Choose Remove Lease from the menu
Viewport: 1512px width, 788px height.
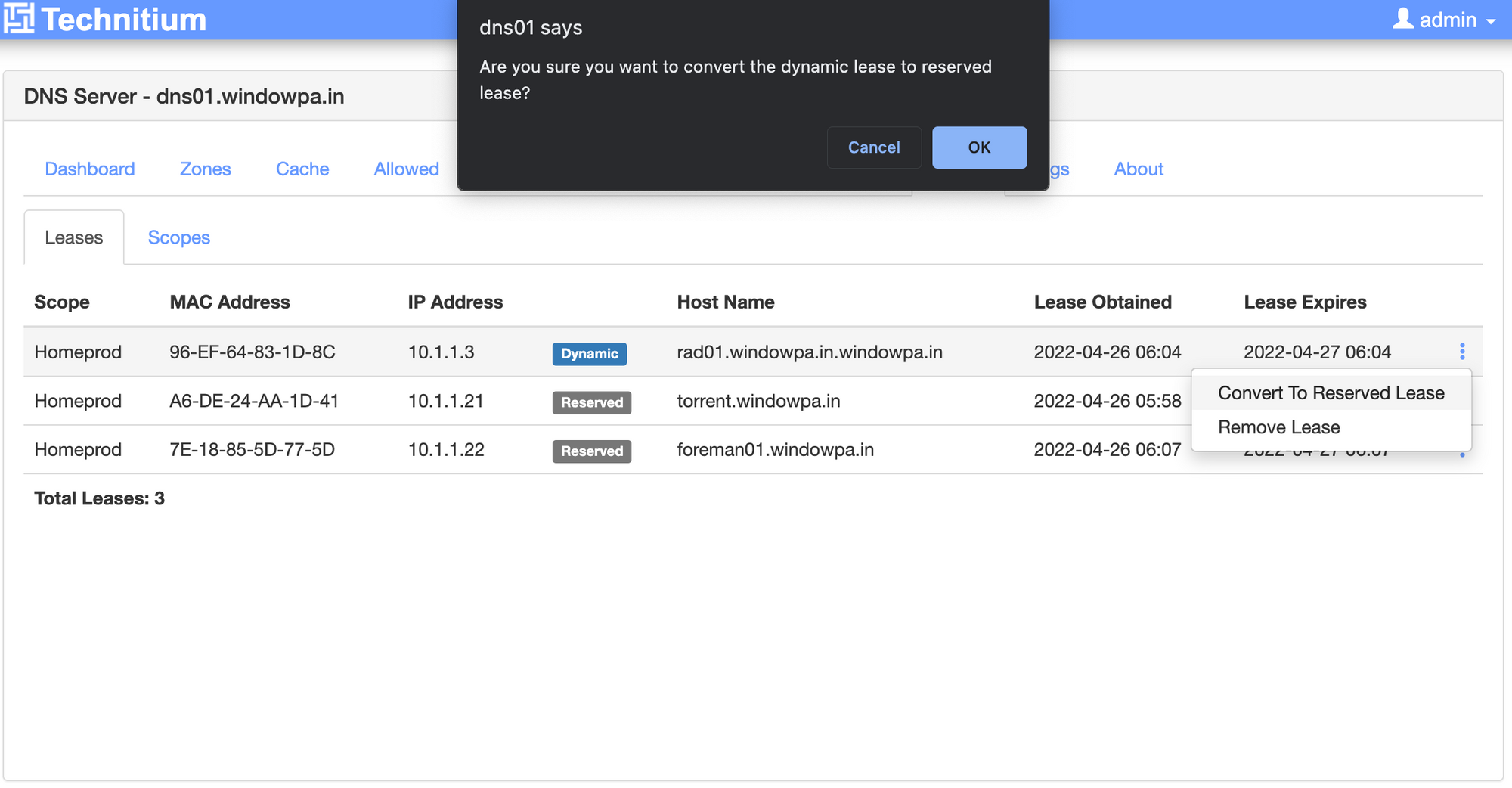click(x=1331, y=427)
